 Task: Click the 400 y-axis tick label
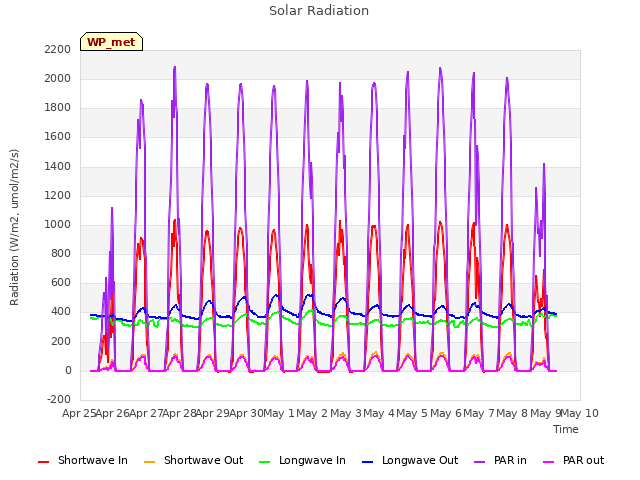[61, 311]
